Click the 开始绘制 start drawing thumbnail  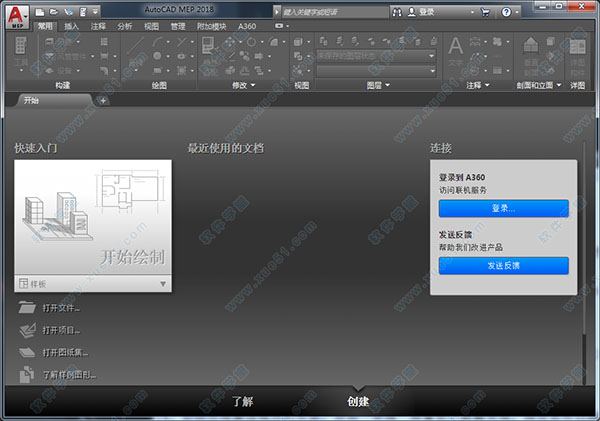(x=93, y=217)
